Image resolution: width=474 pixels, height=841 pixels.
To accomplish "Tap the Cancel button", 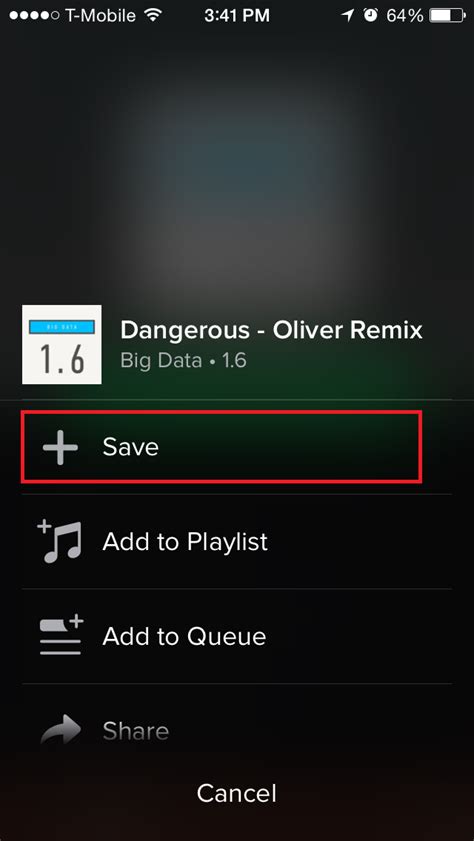I will tap(236, 793).
